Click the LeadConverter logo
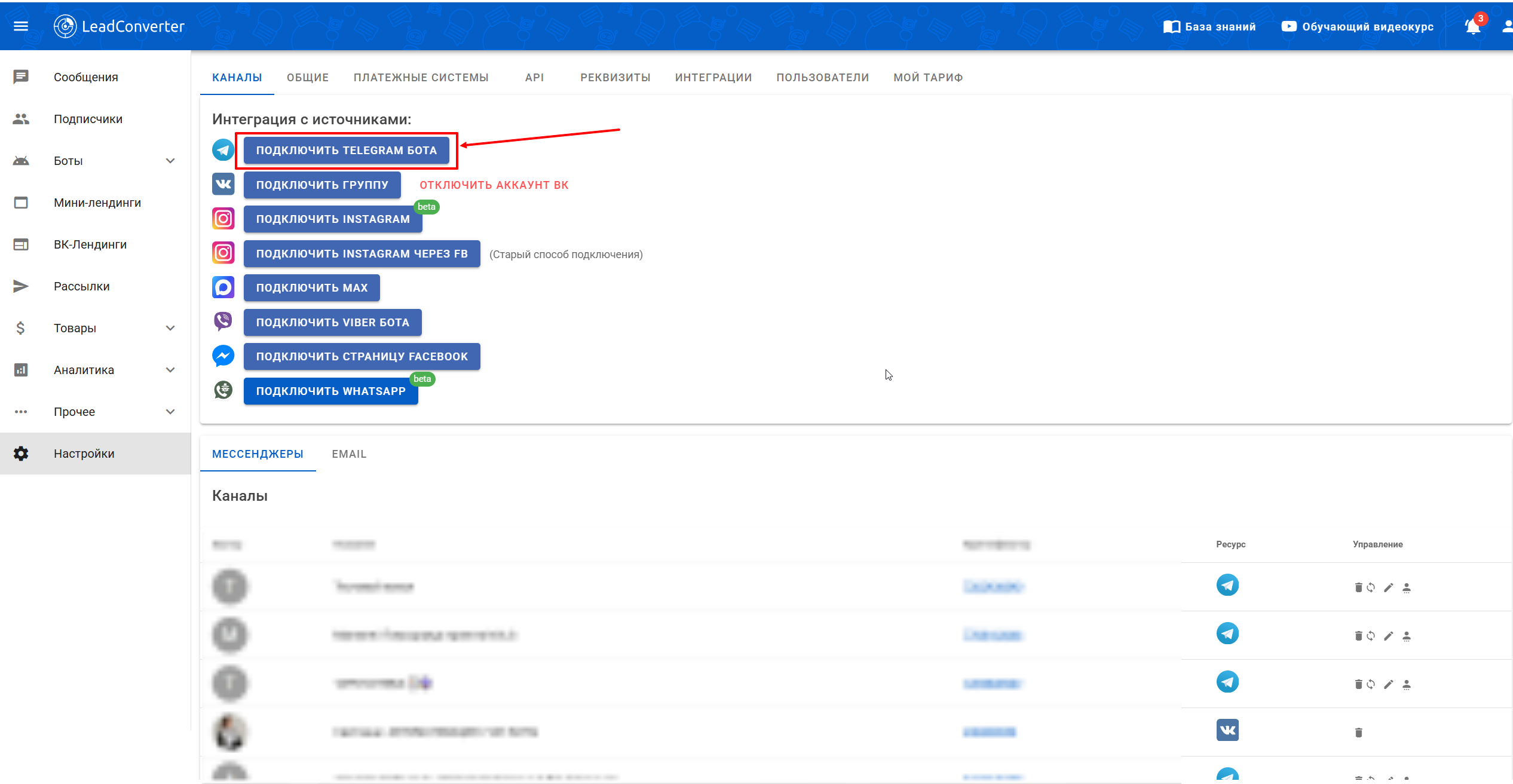 click(120, 26)
